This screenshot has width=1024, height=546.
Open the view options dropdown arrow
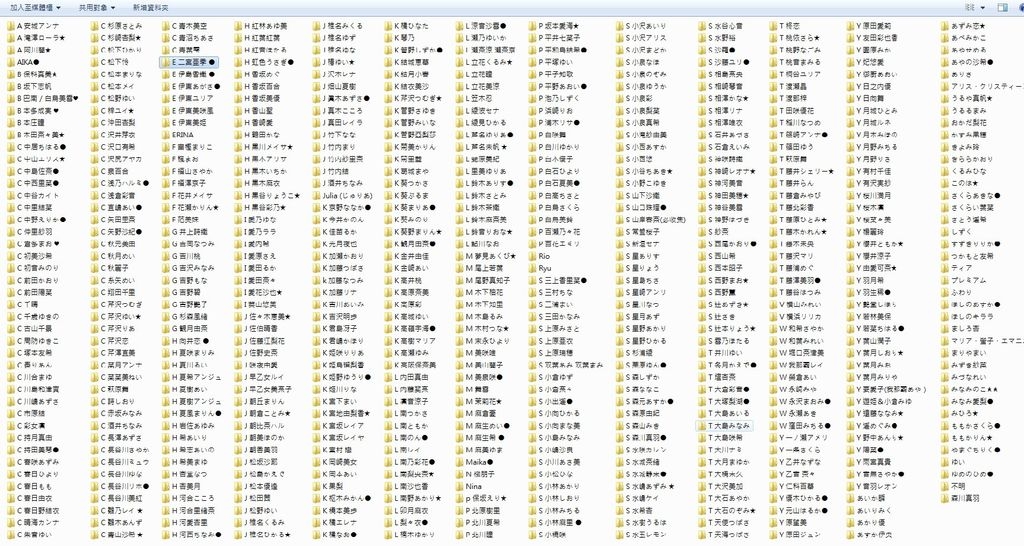(982, 8)
